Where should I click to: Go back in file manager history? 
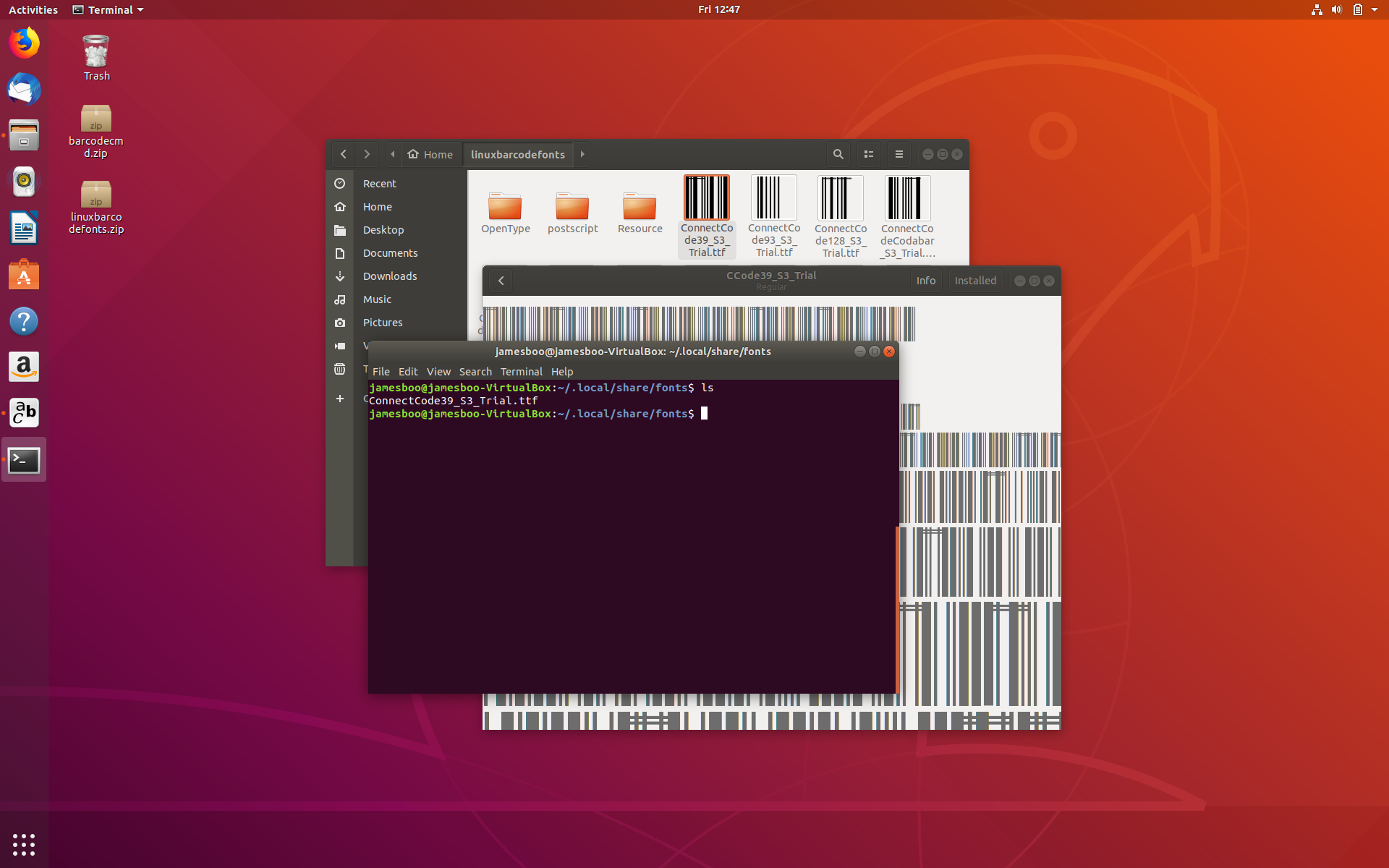[344, 154]
